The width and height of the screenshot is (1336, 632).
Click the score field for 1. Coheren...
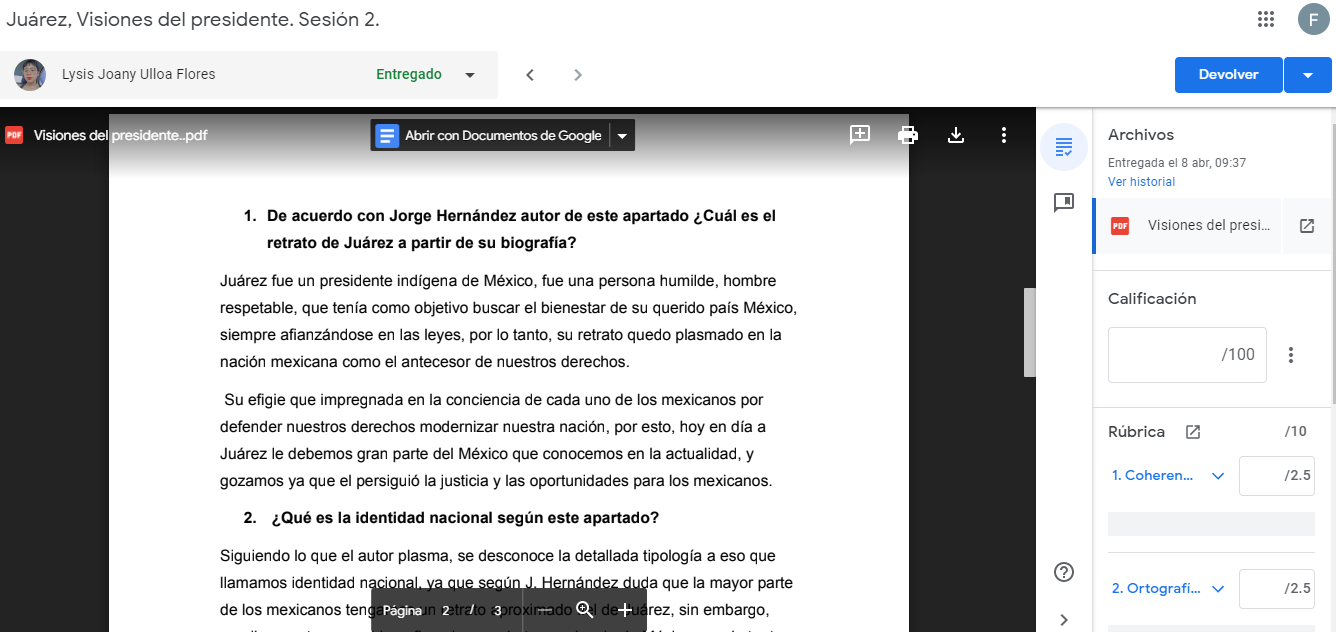[x=1276, y=476]
